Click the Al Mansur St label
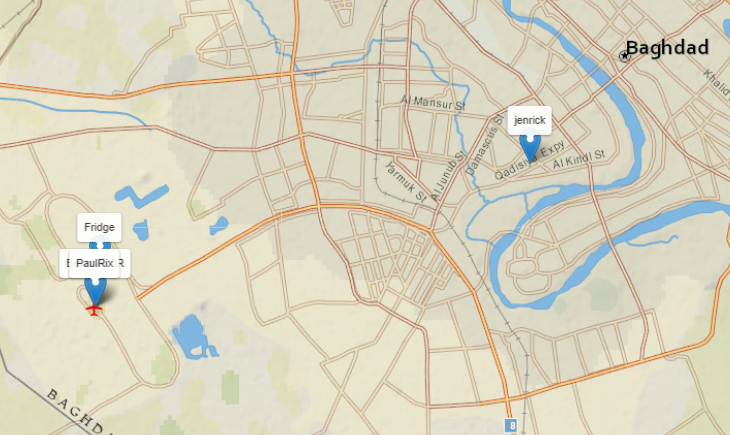 433,102
